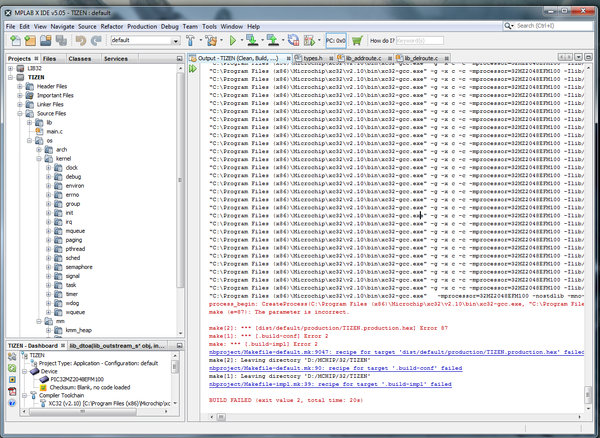Click Project Properties icon in Dashboard sidebar
The height and width of the screenshot is (438, 600).
coord(12,357)
